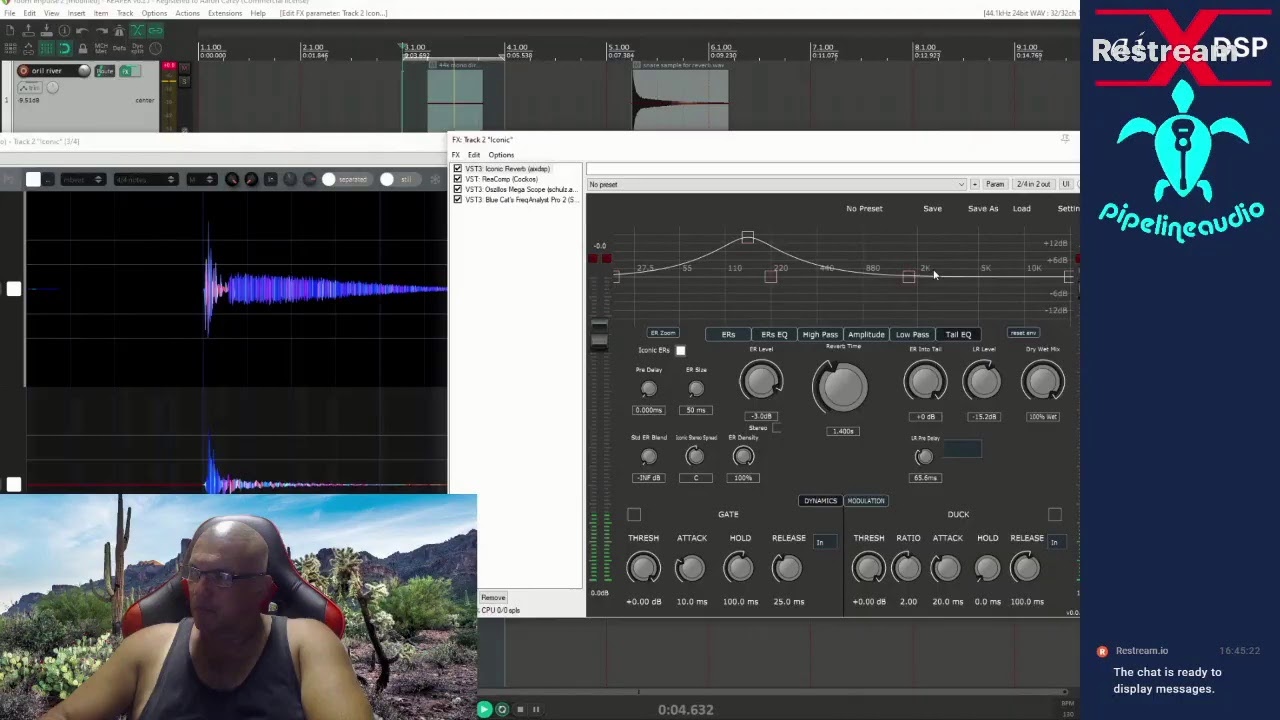Mute the oril river track
The height and width of the screenshot is (720, 1280).
tap(184, 68)
